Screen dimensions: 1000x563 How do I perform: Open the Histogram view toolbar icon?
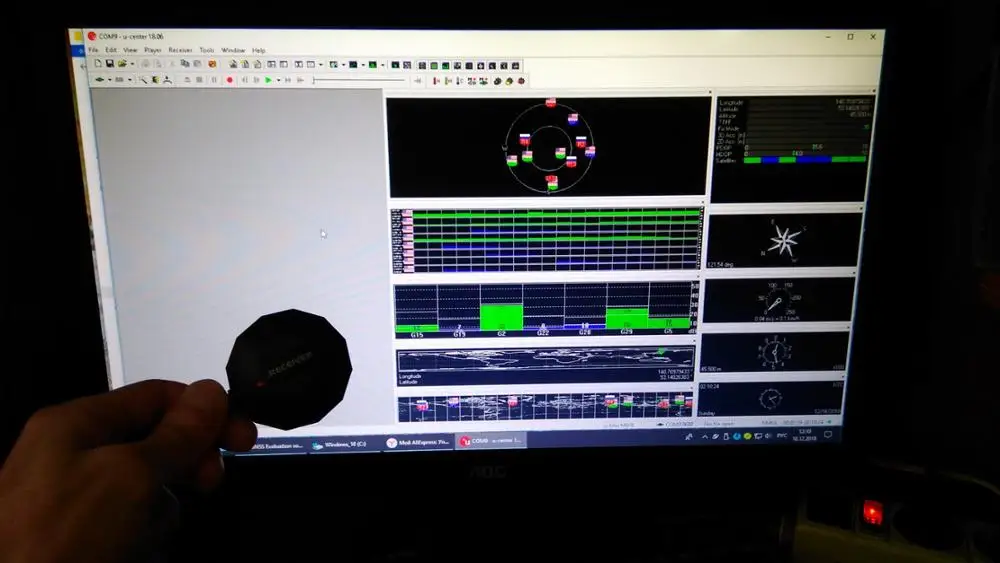click(x=353, y=65)
